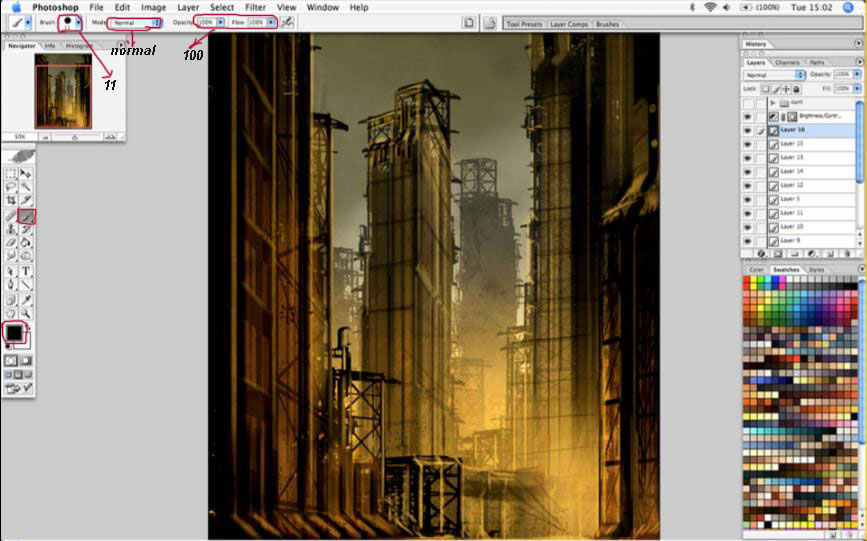Click the Navigator image thumbnail

coord(63,91)
